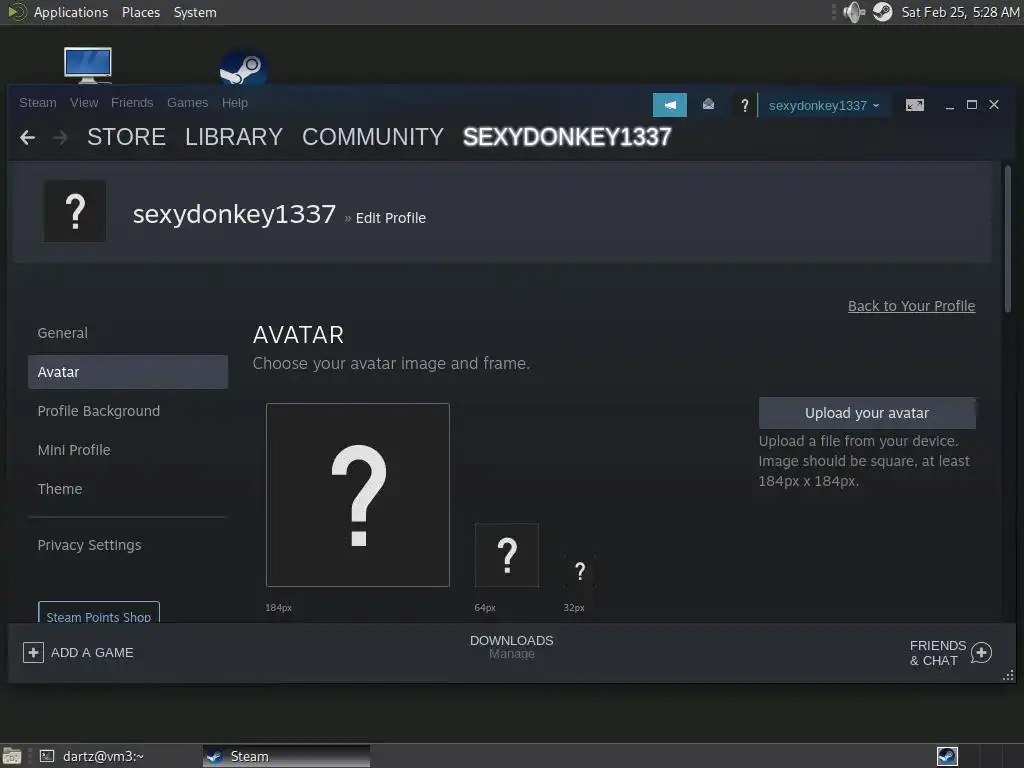The height and width of the screenshot is (768, 1024).
Task: Click the Steam Points Shop button
Action: click(99, 613)
